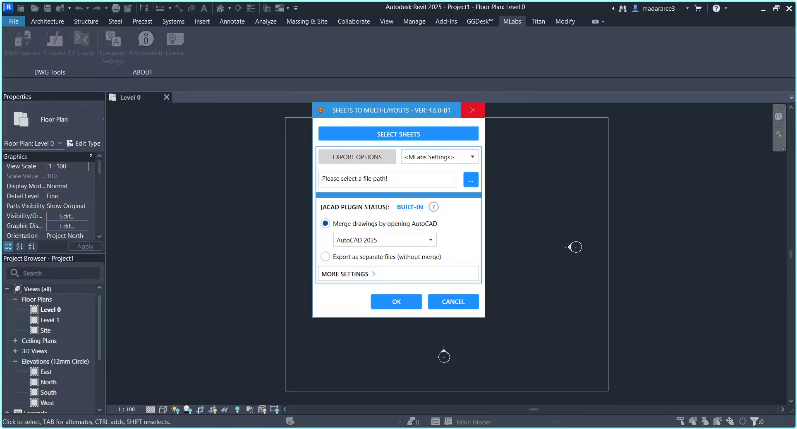Image resolution: width=797 pixels, height=429 pixels.
Task: Select the North elevation in Project Browser
Action: point(48,382)
